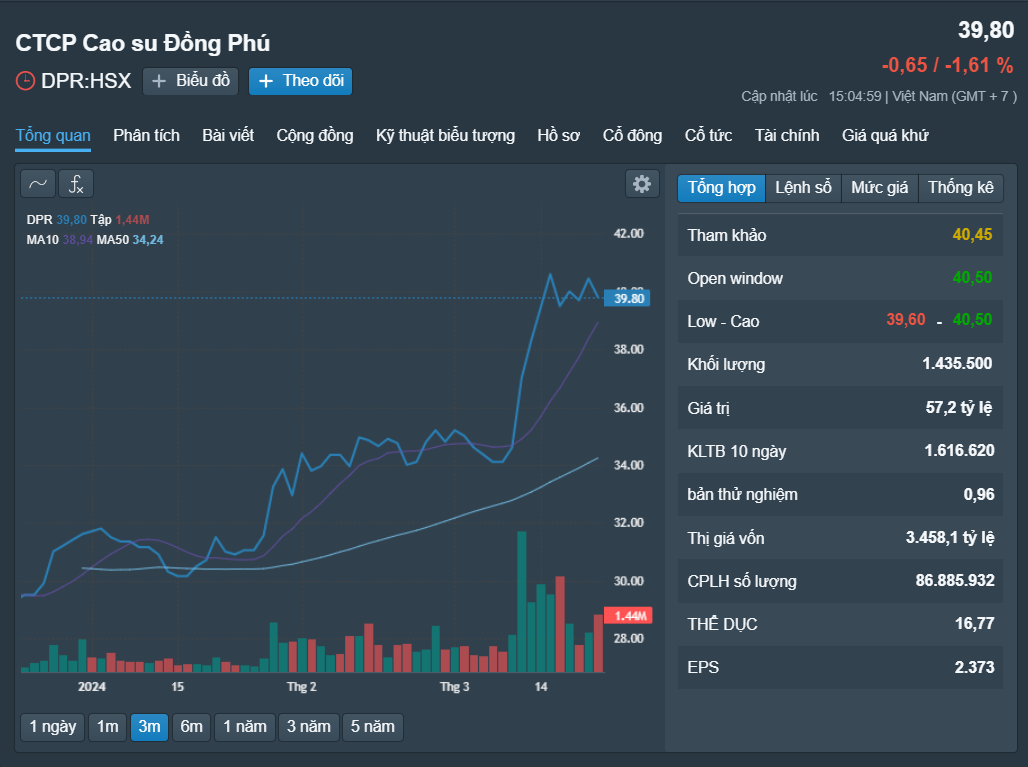Set chart range to 1 ngày
This screenshot has height=767, width=1028.
[52, 727]
